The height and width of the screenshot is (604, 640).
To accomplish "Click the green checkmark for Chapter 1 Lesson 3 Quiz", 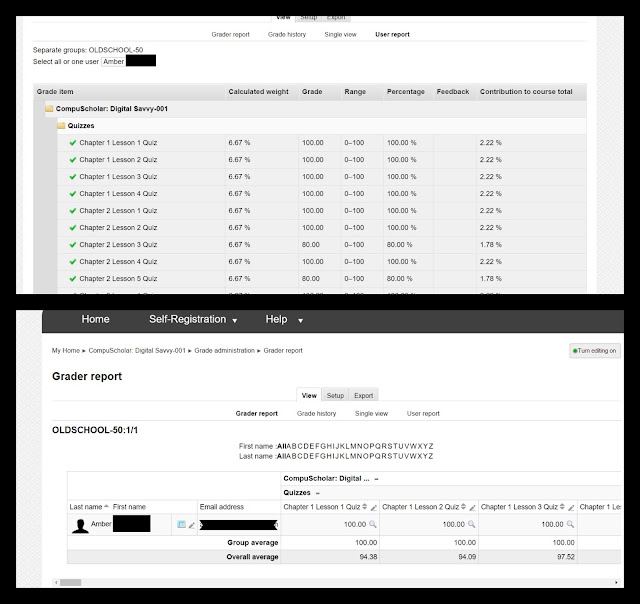I will click(73, 177).
